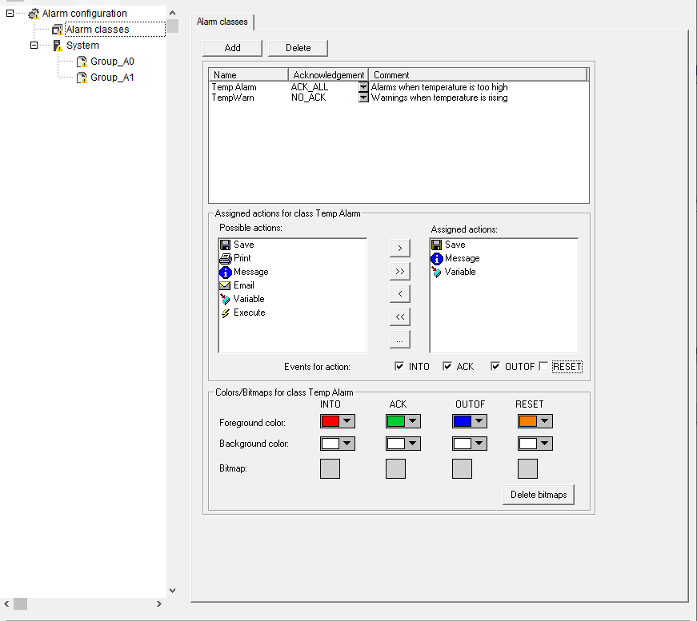Uncheck the INTO event checkbox
This screenshot has width=697, height=621.
[400, 367]
